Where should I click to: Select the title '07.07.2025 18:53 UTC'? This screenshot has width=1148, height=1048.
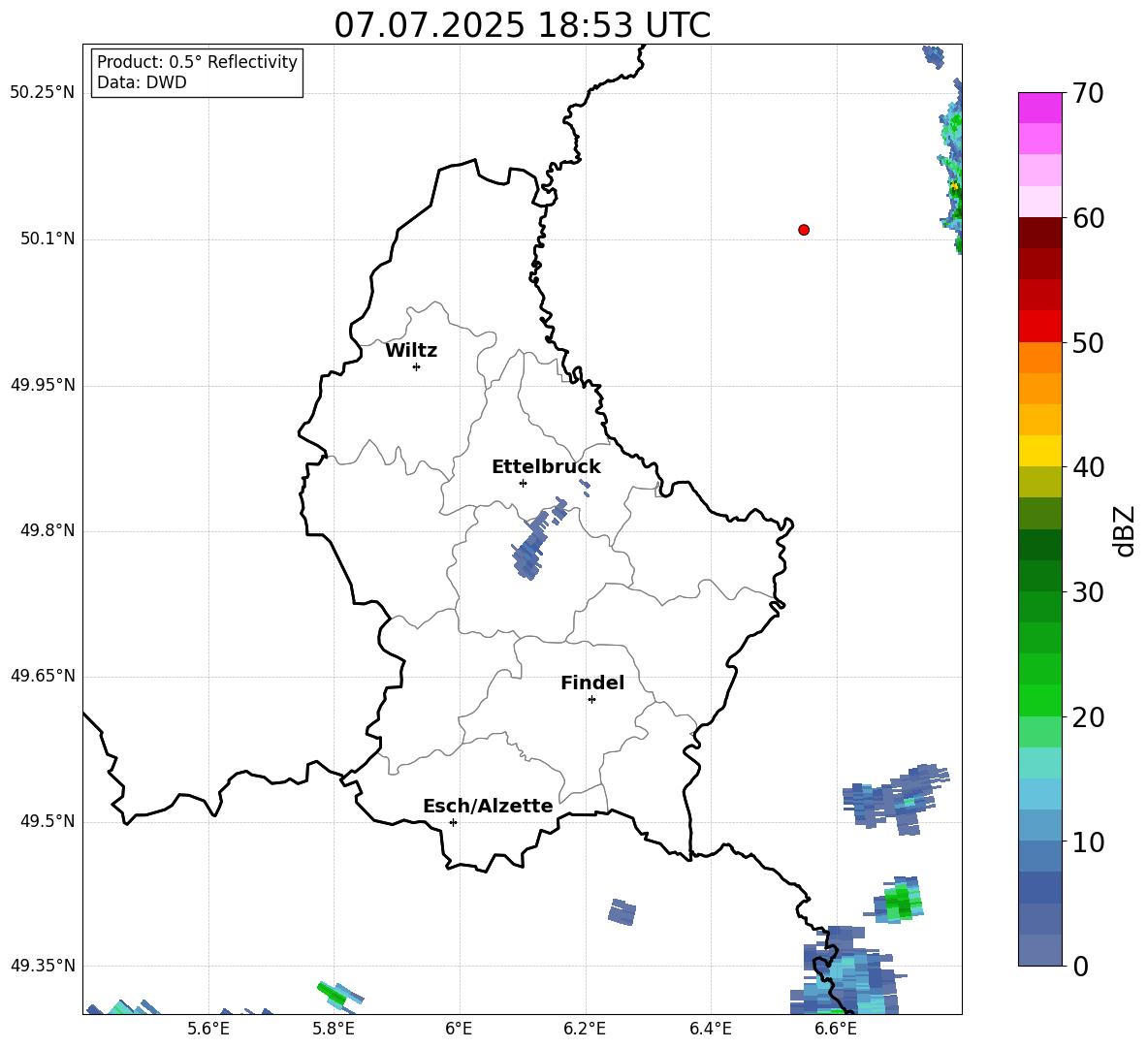tap(522, 25)
